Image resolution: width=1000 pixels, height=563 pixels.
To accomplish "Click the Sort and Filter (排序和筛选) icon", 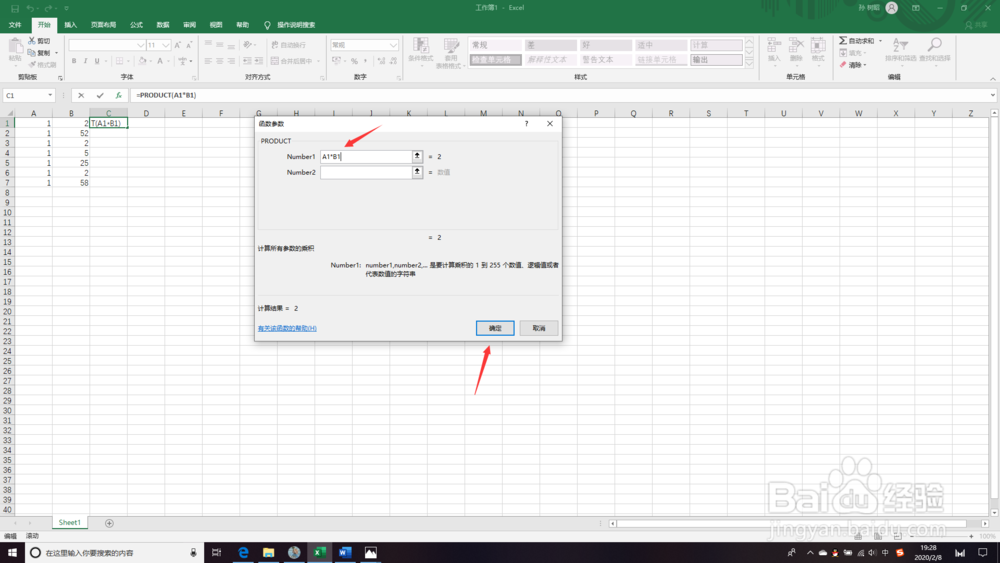I will [x=900, y=45].
